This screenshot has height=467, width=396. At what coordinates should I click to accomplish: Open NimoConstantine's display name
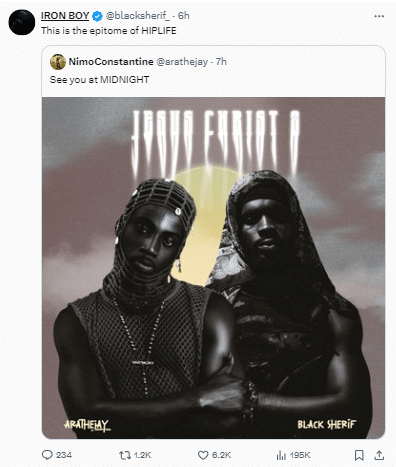click(111, 62)
